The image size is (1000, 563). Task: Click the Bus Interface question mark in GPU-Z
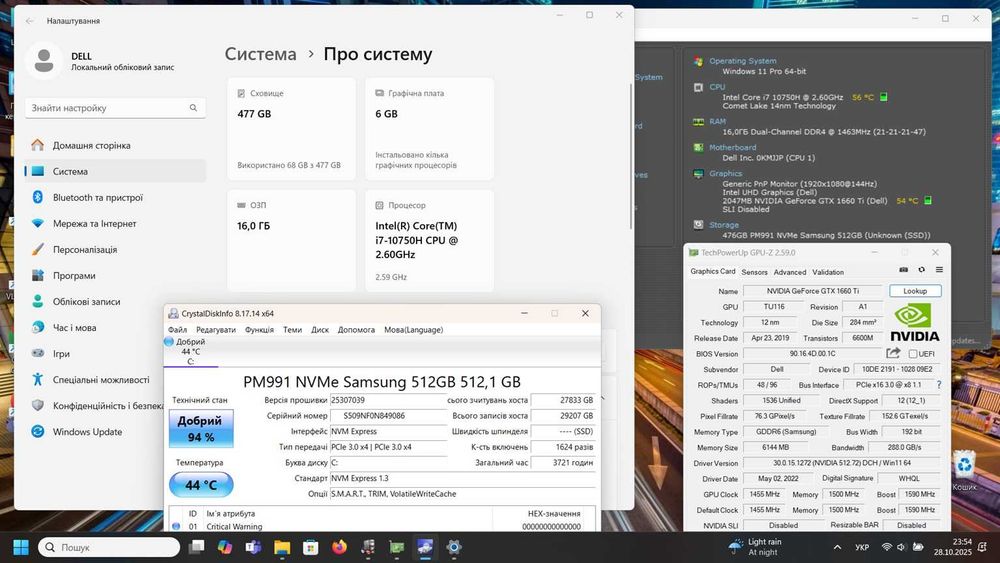pos(938,385)
